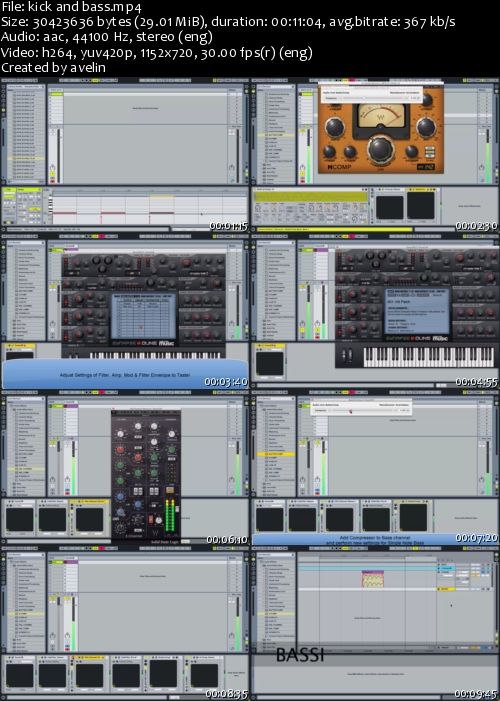The height and width of the screenshot is (701, 500).
Task: Click waveform clip in 00:09:45 arrangement view
Action: coord(373,579)
